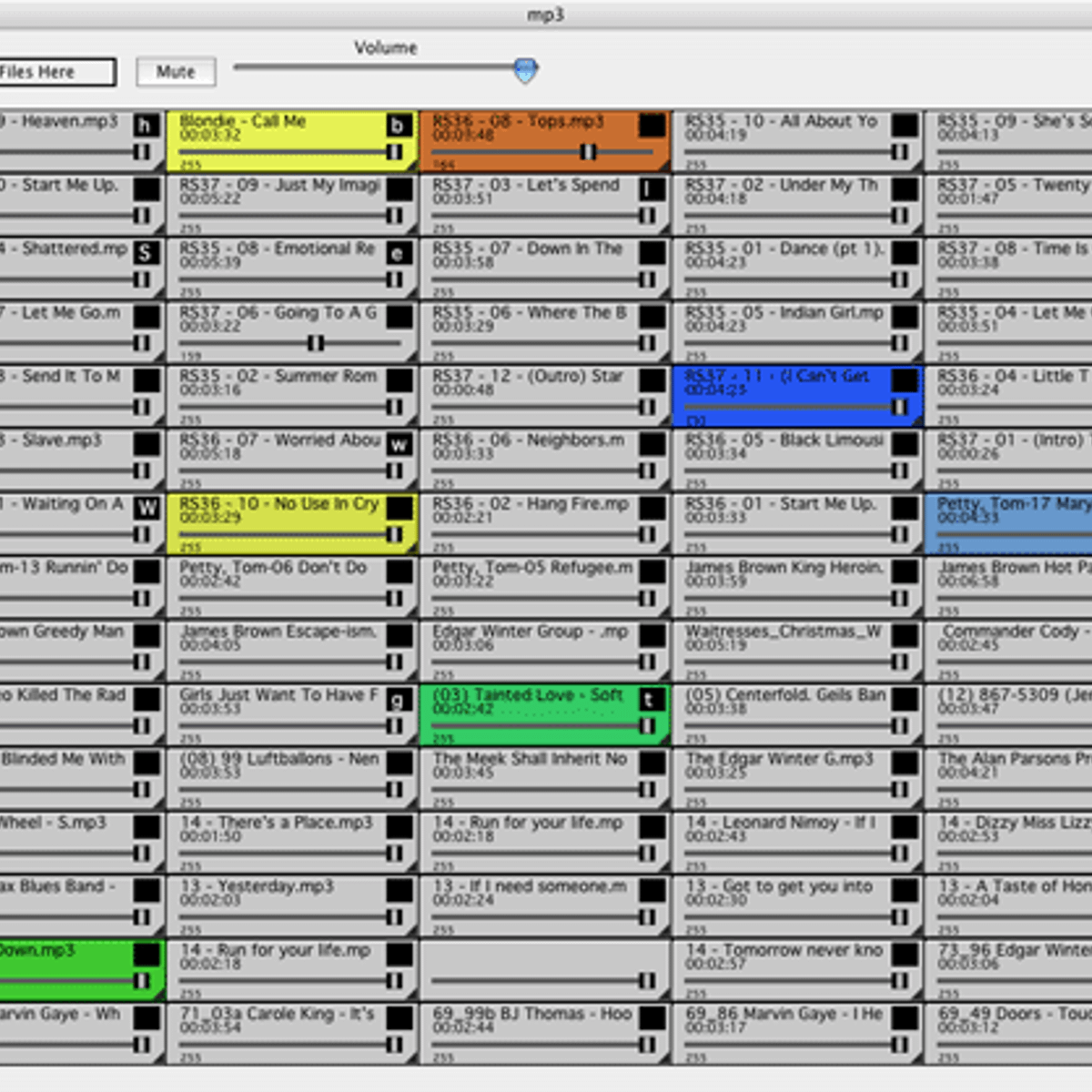Click hotkey box on green Down.mp3 cell
Image resolution: width=1092 pixels, height=1092 pixels.
pyautogui.click(x=147, y=954)
